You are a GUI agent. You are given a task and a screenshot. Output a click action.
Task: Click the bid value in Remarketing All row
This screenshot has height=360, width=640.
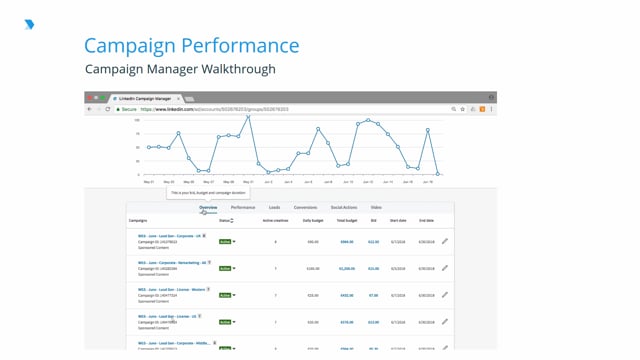(373, 269)
